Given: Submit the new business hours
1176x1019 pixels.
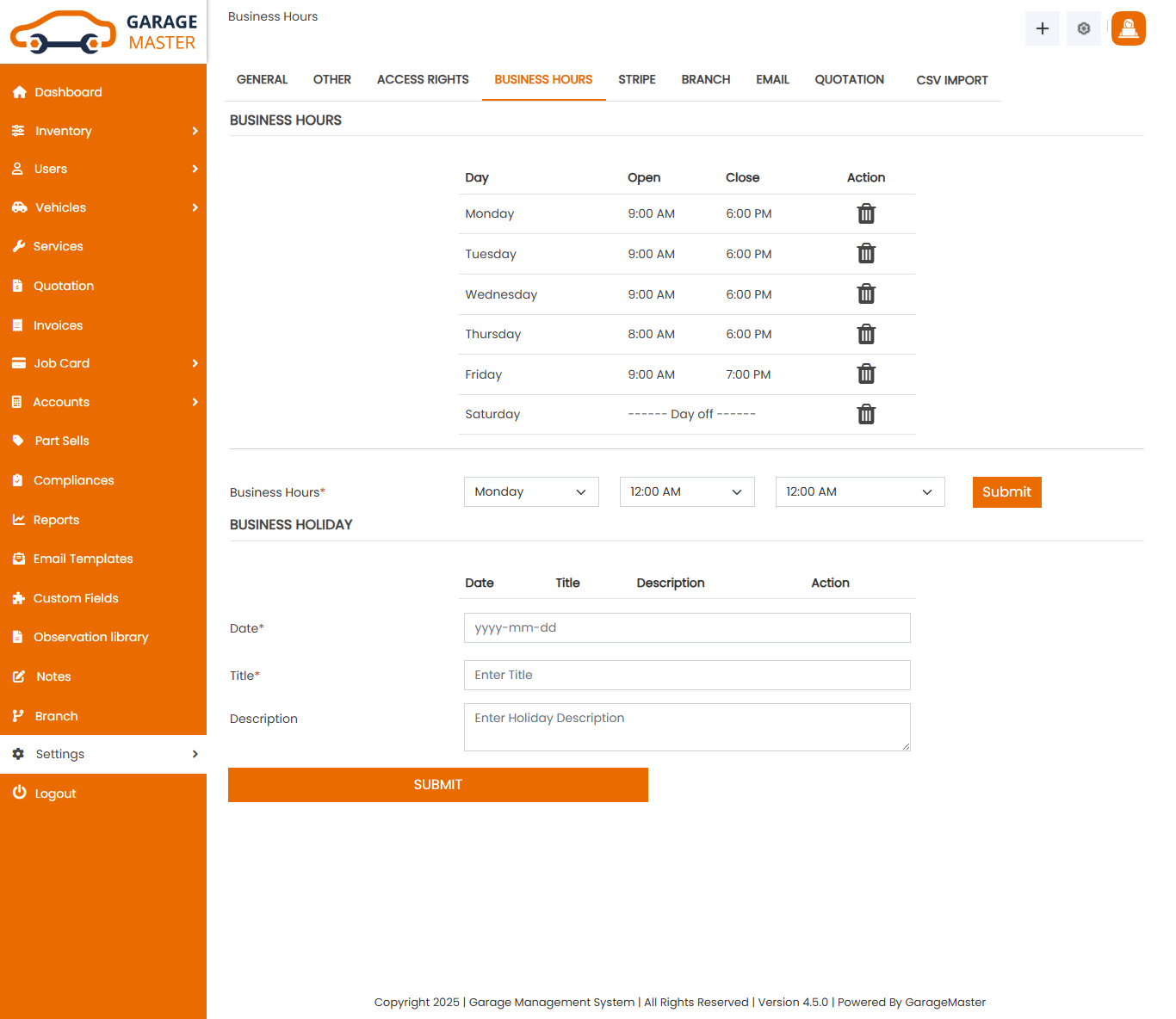Looking at the screenshot, I should point(1006,492).
